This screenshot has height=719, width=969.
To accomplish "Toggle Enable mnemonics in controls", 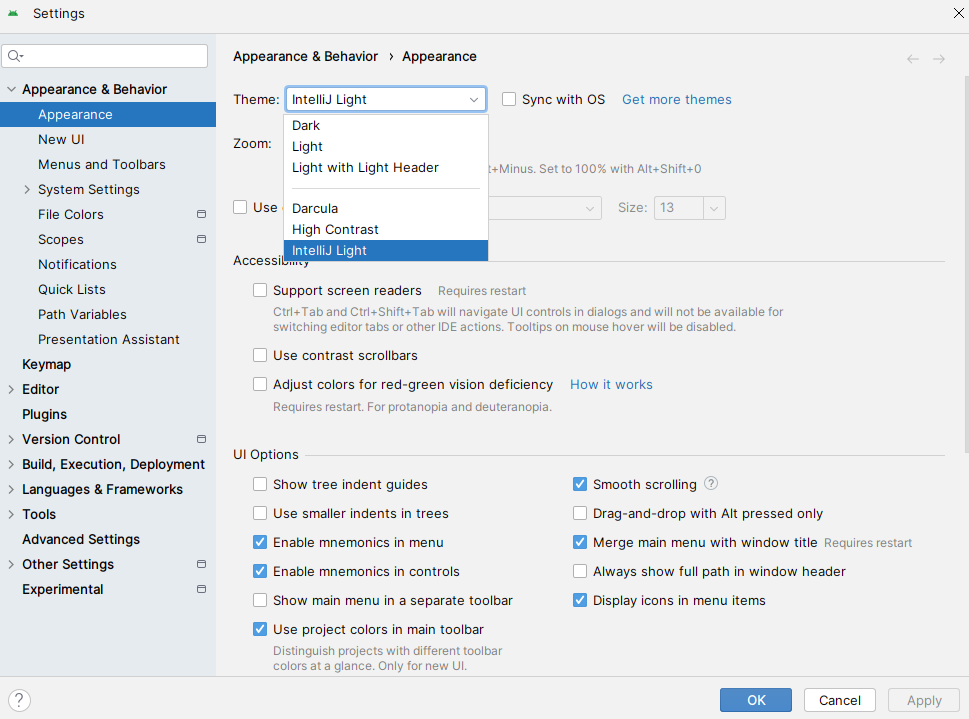I will [260, 571].
